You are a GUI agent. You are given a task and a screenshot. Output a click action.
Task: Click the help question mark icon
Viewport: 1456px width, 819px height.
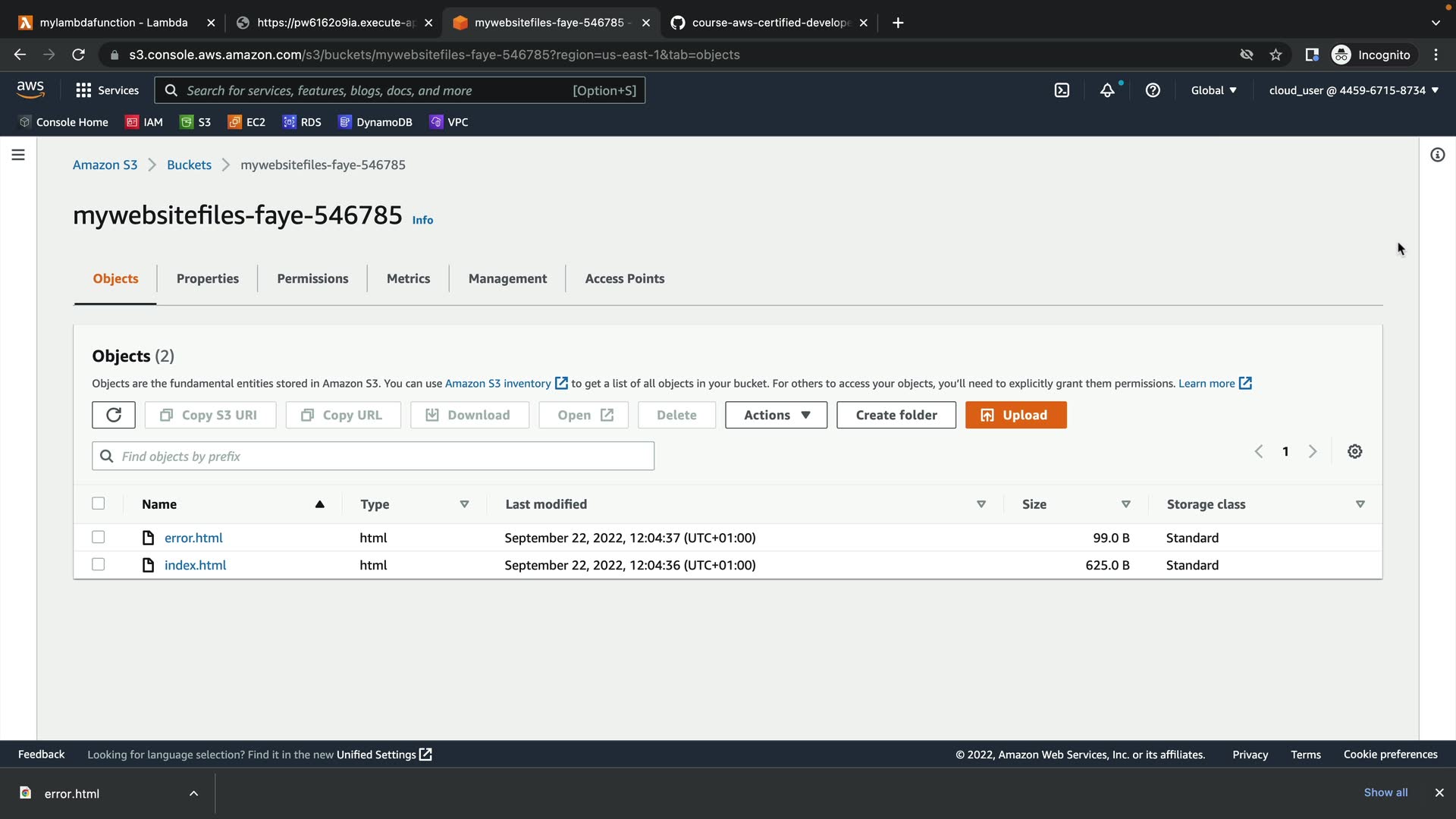1153,90
